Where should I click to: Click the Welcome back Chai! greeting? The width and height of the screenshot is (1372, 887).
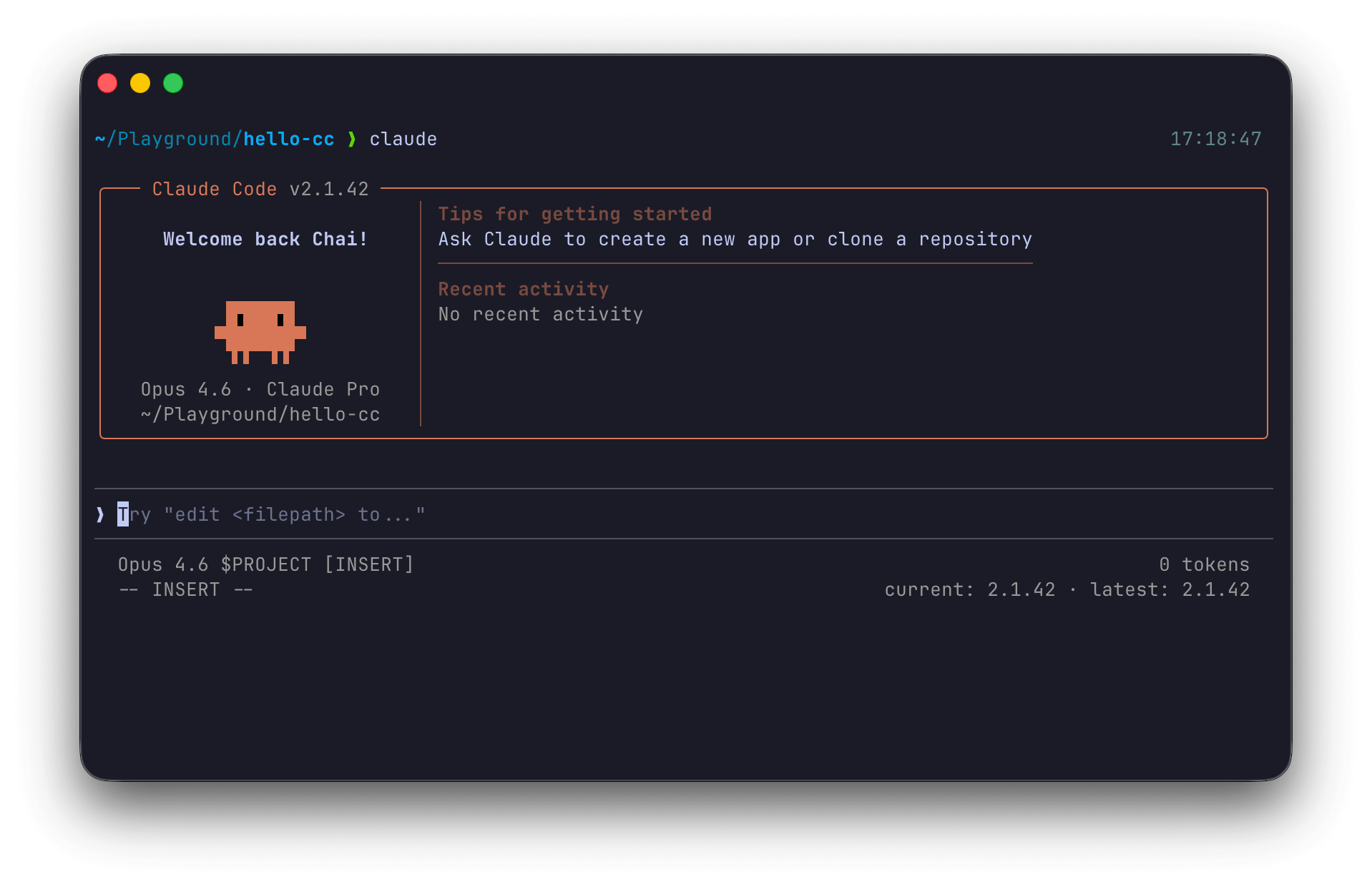point(265,239)
